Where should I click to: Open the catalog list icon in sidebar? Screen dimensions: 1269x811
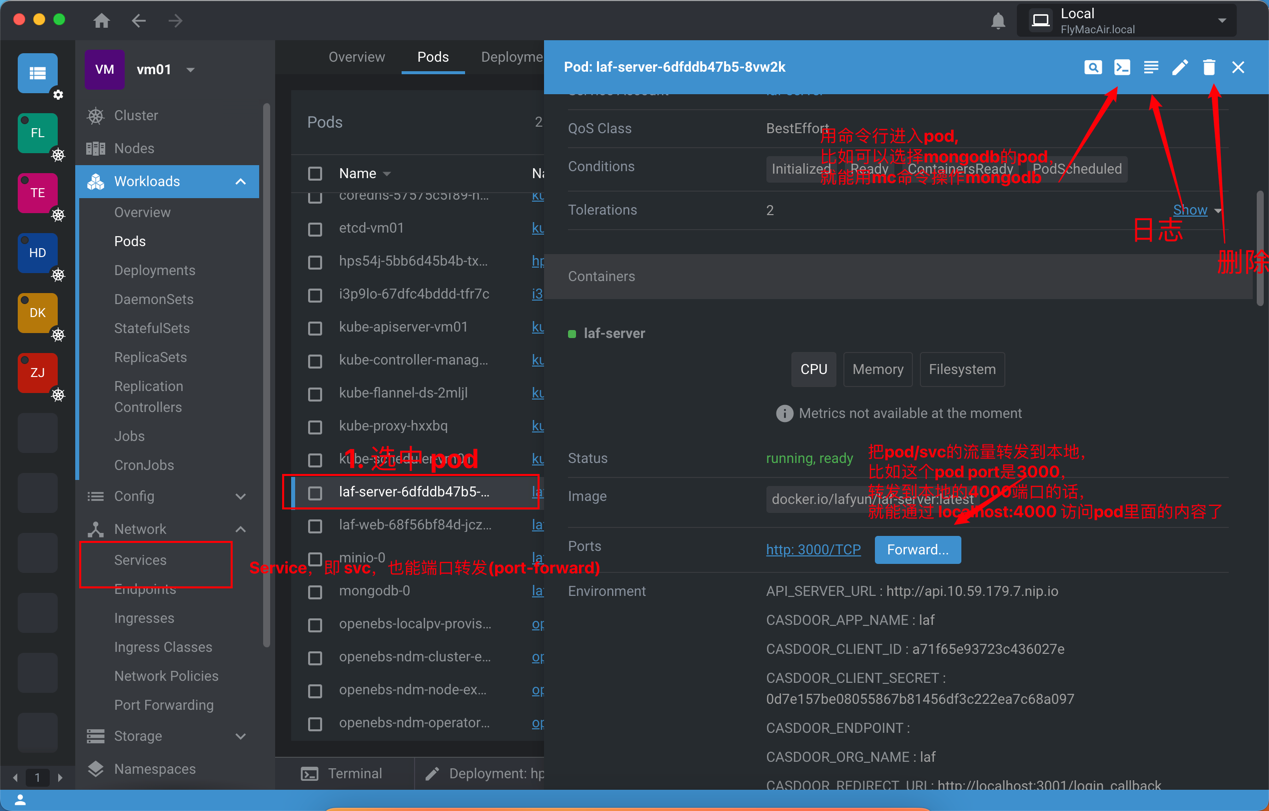tap(37, 73)
